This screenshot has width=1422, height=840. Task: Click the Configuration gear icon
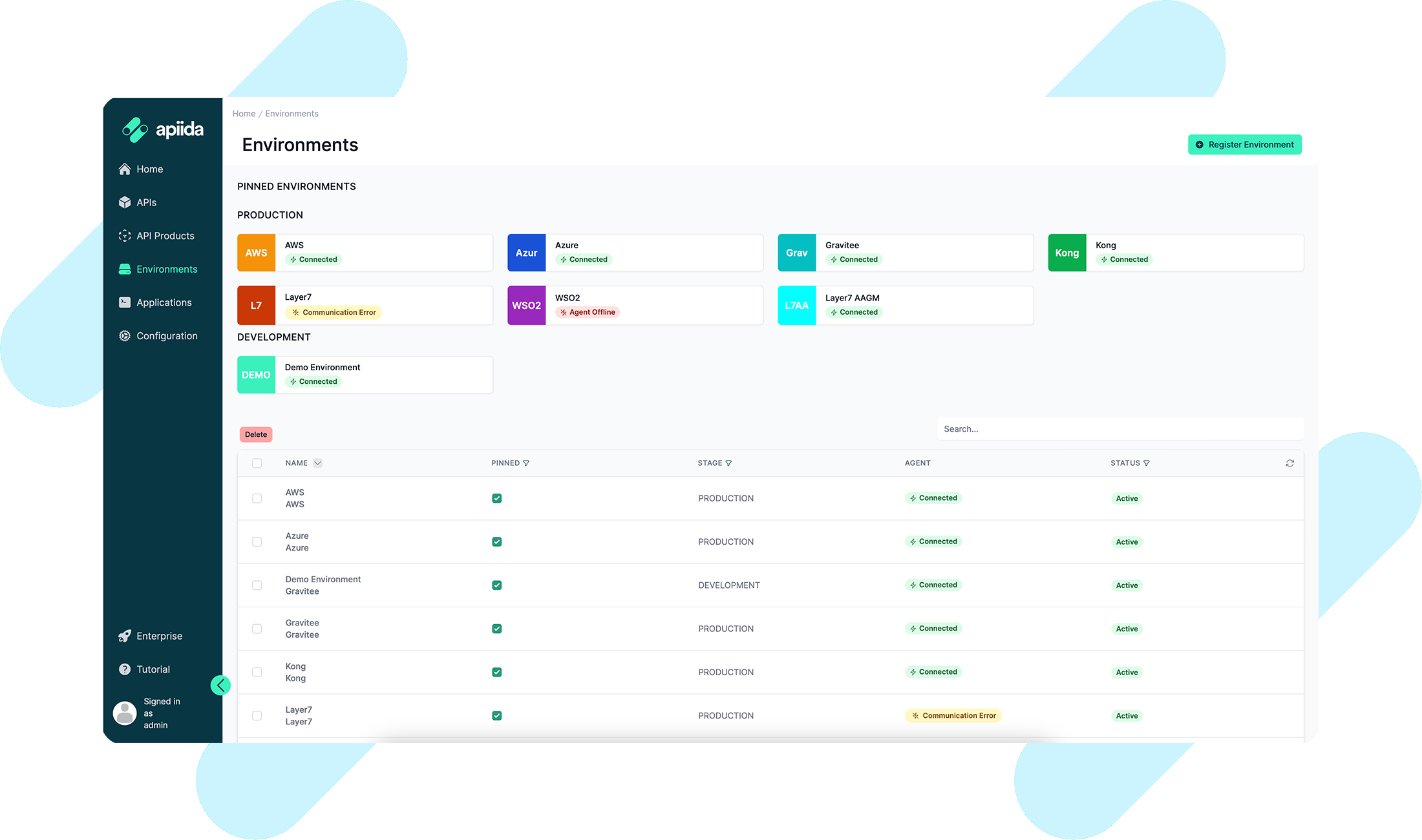125,336
